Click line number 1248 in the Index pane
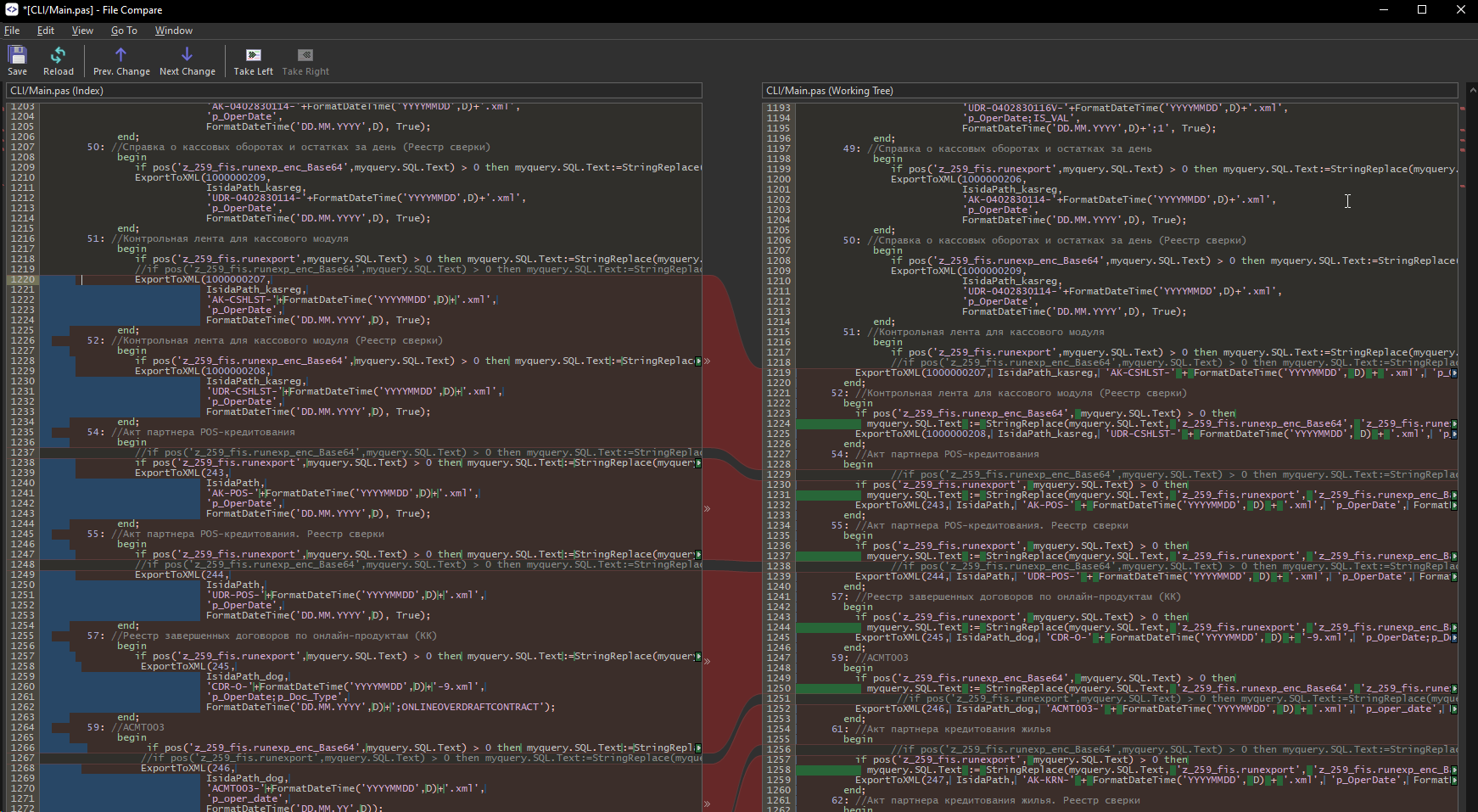This screenshot has width=1478, height=812. click(x=23, y=564)
